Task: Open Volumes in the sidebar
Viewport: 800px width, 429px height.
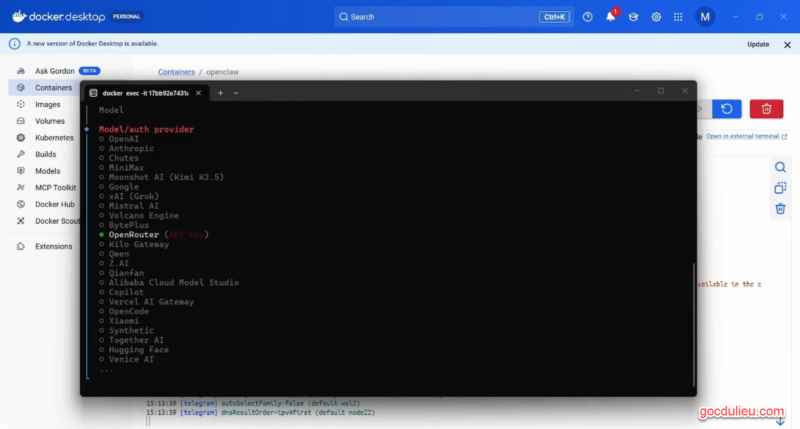Action: coord(50,121)
